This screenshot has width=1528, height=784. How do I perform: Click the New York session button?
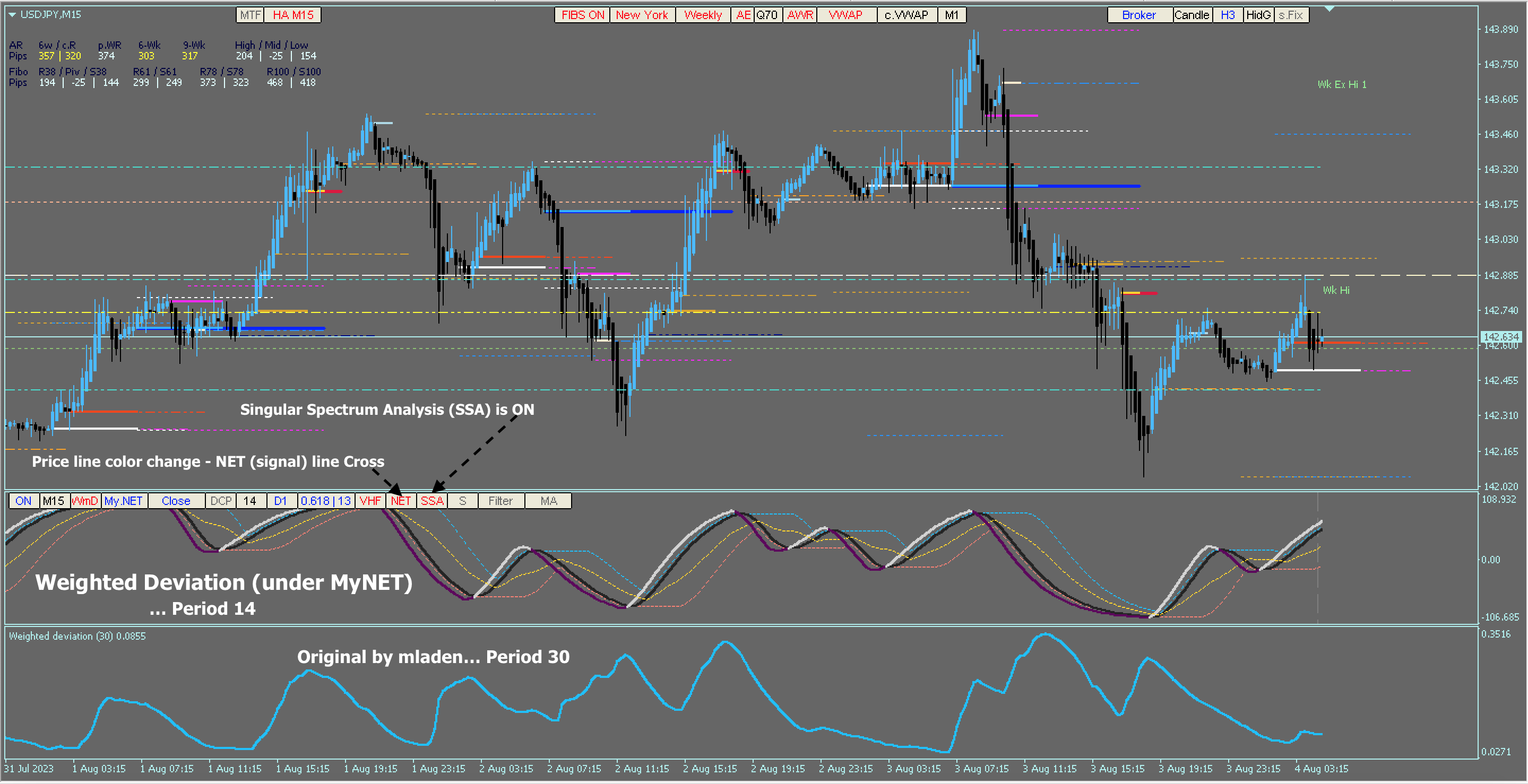pos(642,15)
